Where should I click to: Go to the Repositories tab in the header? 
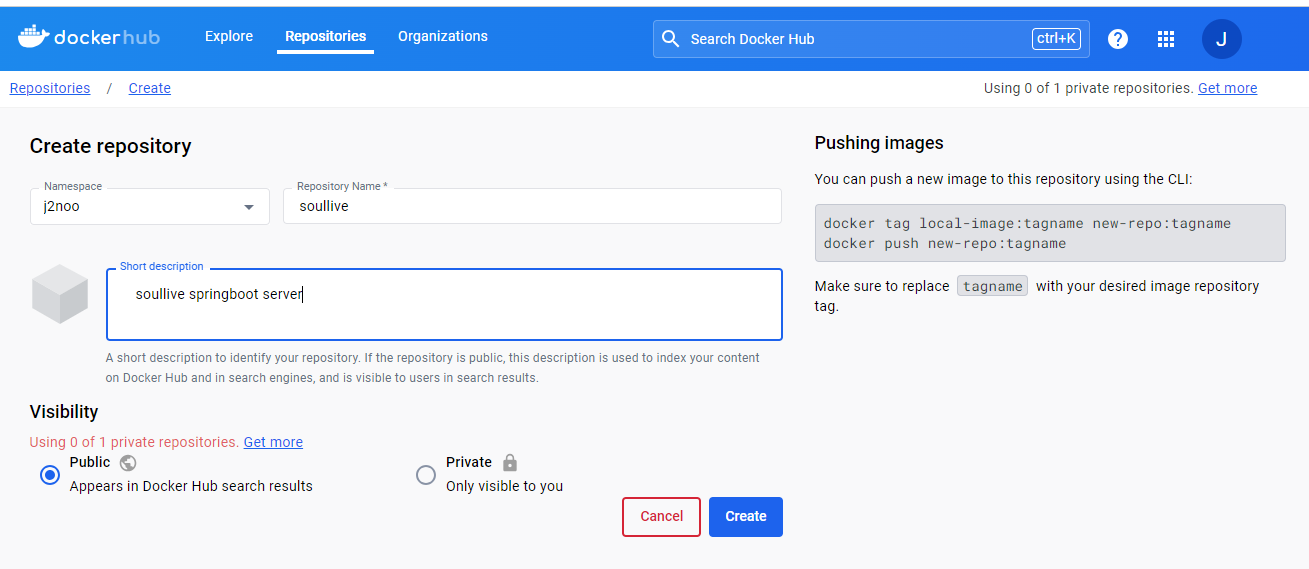click(325, 36)
